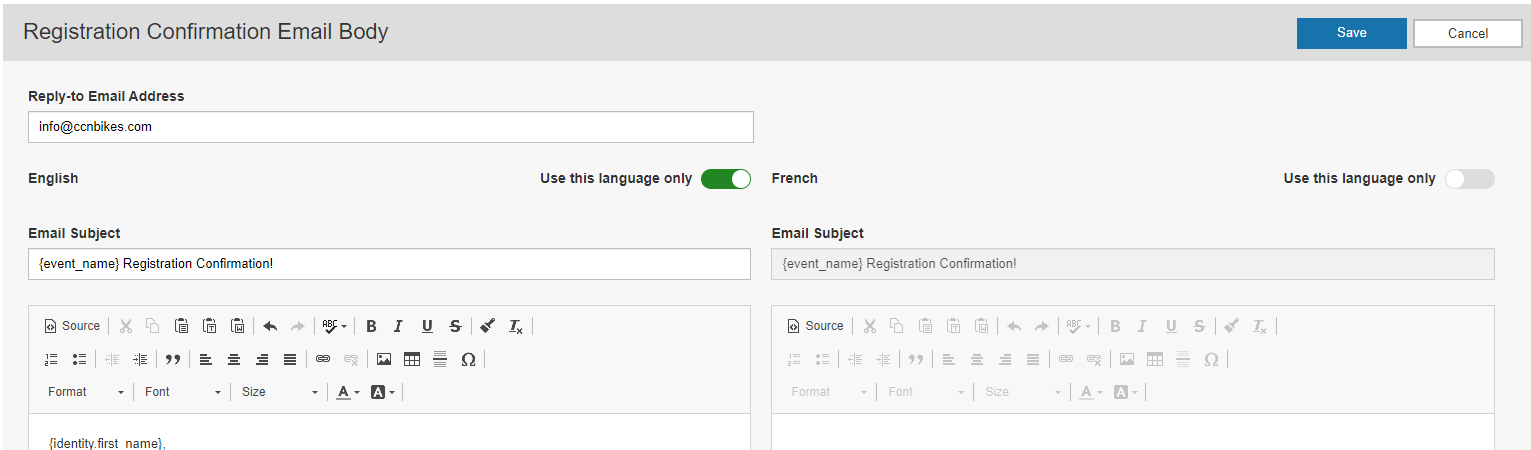This screenshot has height=450, width=1531.
Task: Insert special character (Omega) in English editor
Action: point(468,359)
